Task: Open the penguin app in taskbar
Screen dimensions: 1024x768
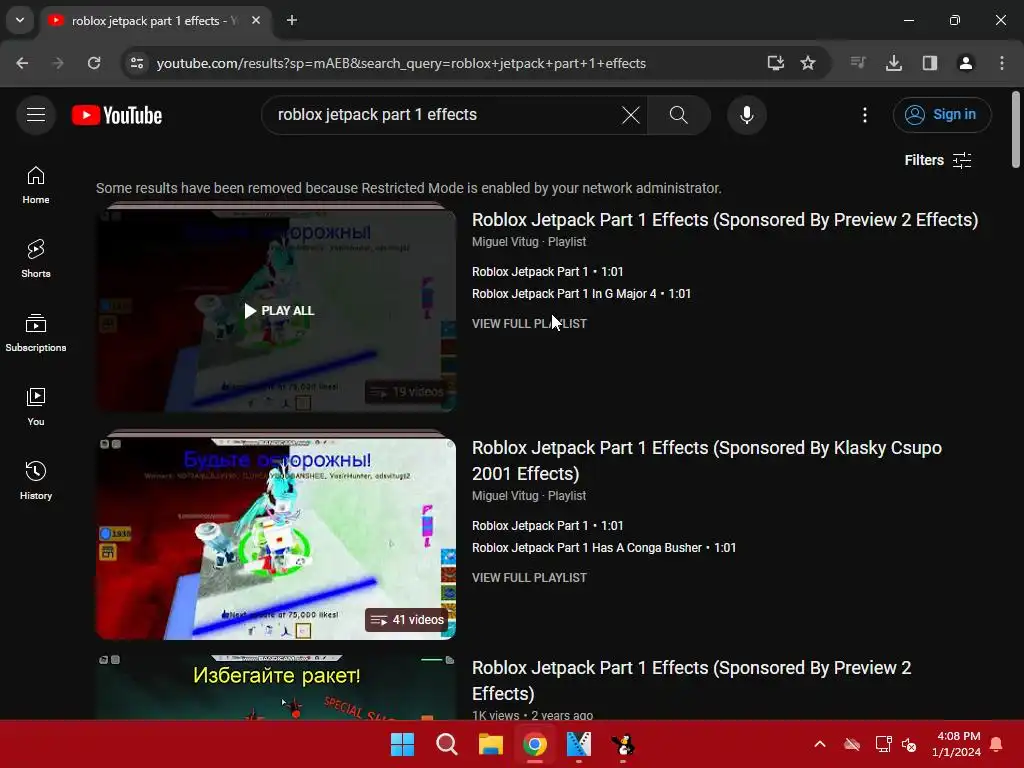Action: 623,744
